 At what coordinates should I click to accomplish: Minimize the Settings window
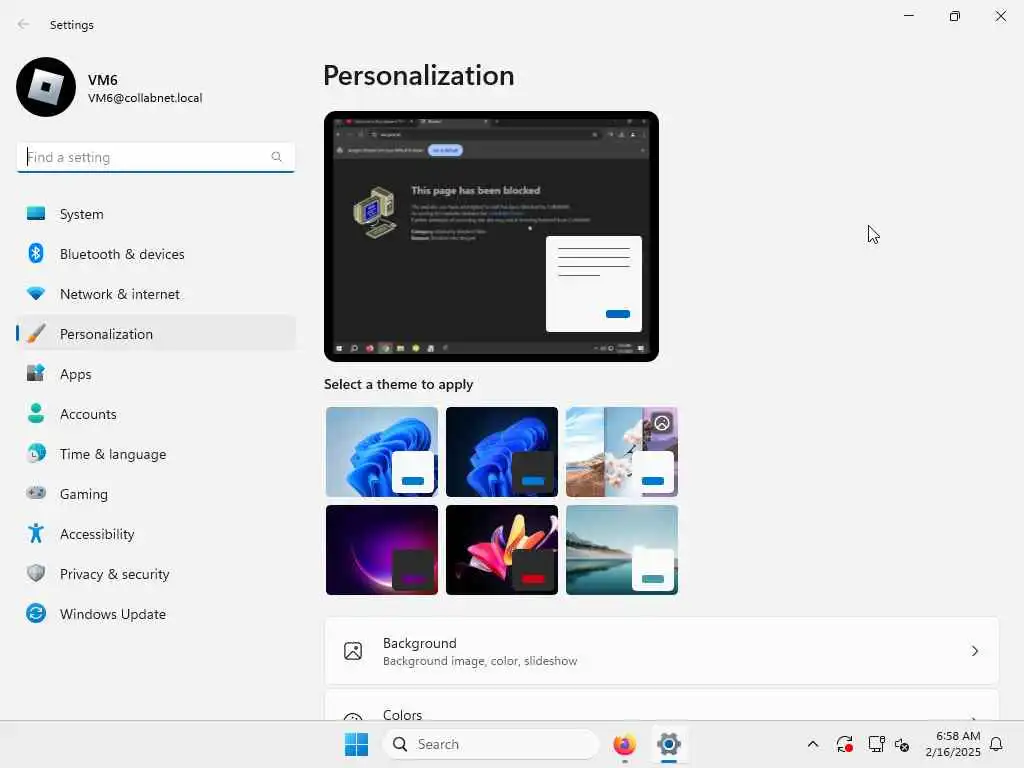coord(908,16)
